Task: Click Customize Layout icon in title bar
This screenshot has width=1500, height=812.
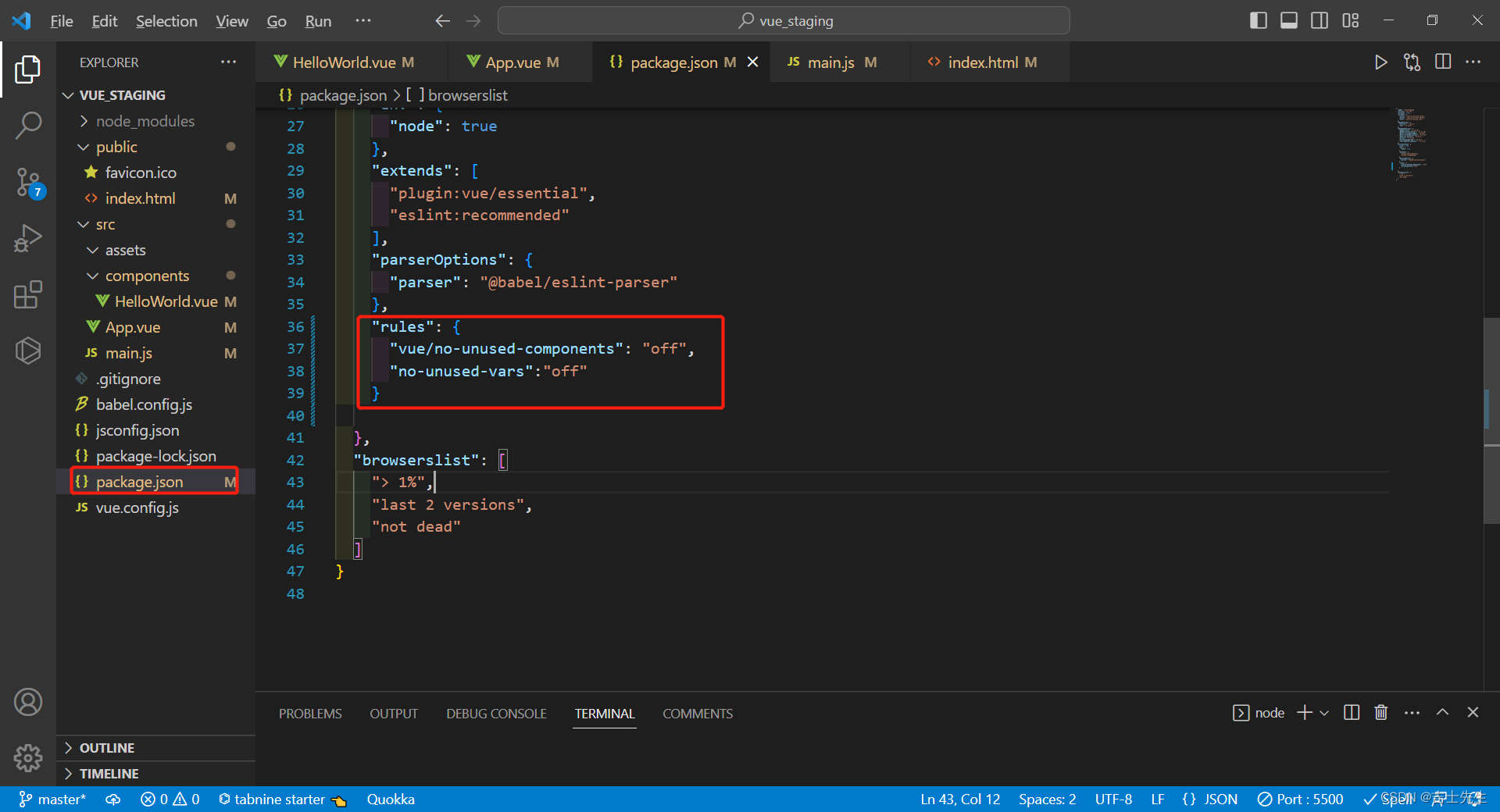Action: [1351, 21]
